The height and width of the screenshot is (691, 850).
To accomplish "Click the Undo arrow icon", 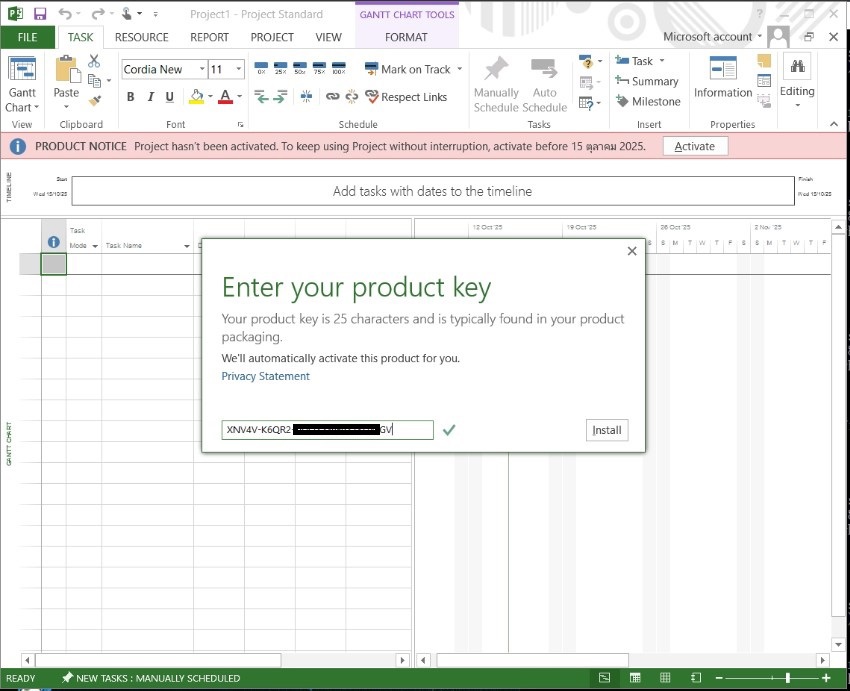I will (x=65, y=14).
